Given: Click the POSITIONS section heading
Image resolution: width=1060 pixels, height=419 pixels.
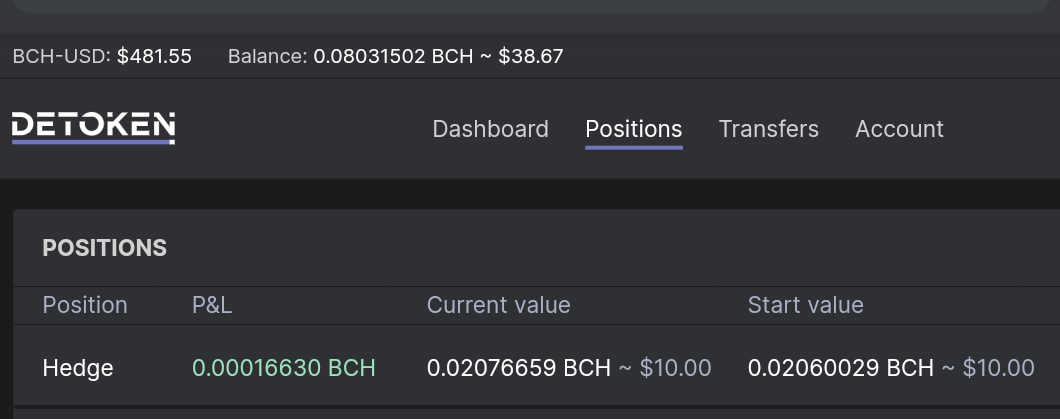Looking at the screenshot, I should point(105,248).
